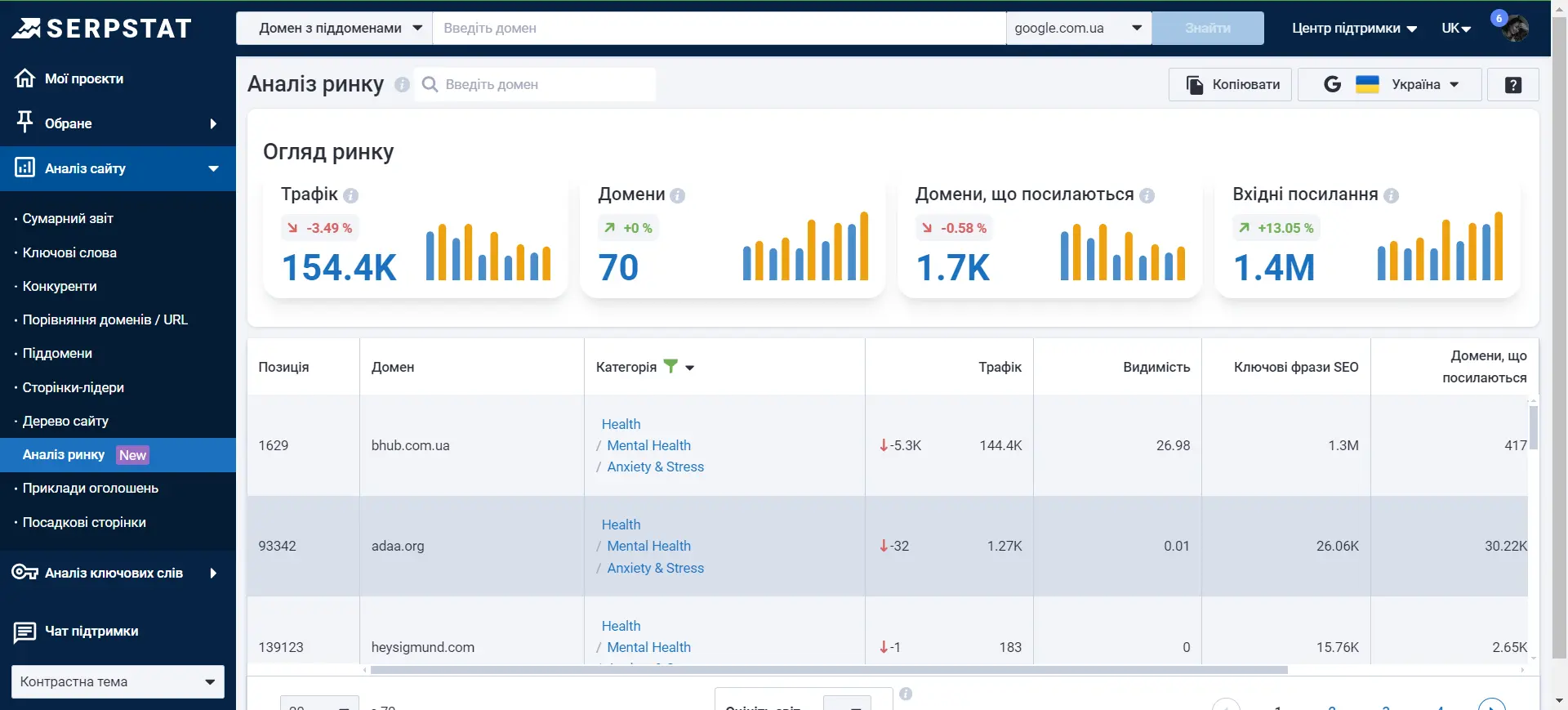Click the notification badge showing 6
The height and width of the screenshot is (710, 1568).
pyautogui.click(x=1499, y=18)
